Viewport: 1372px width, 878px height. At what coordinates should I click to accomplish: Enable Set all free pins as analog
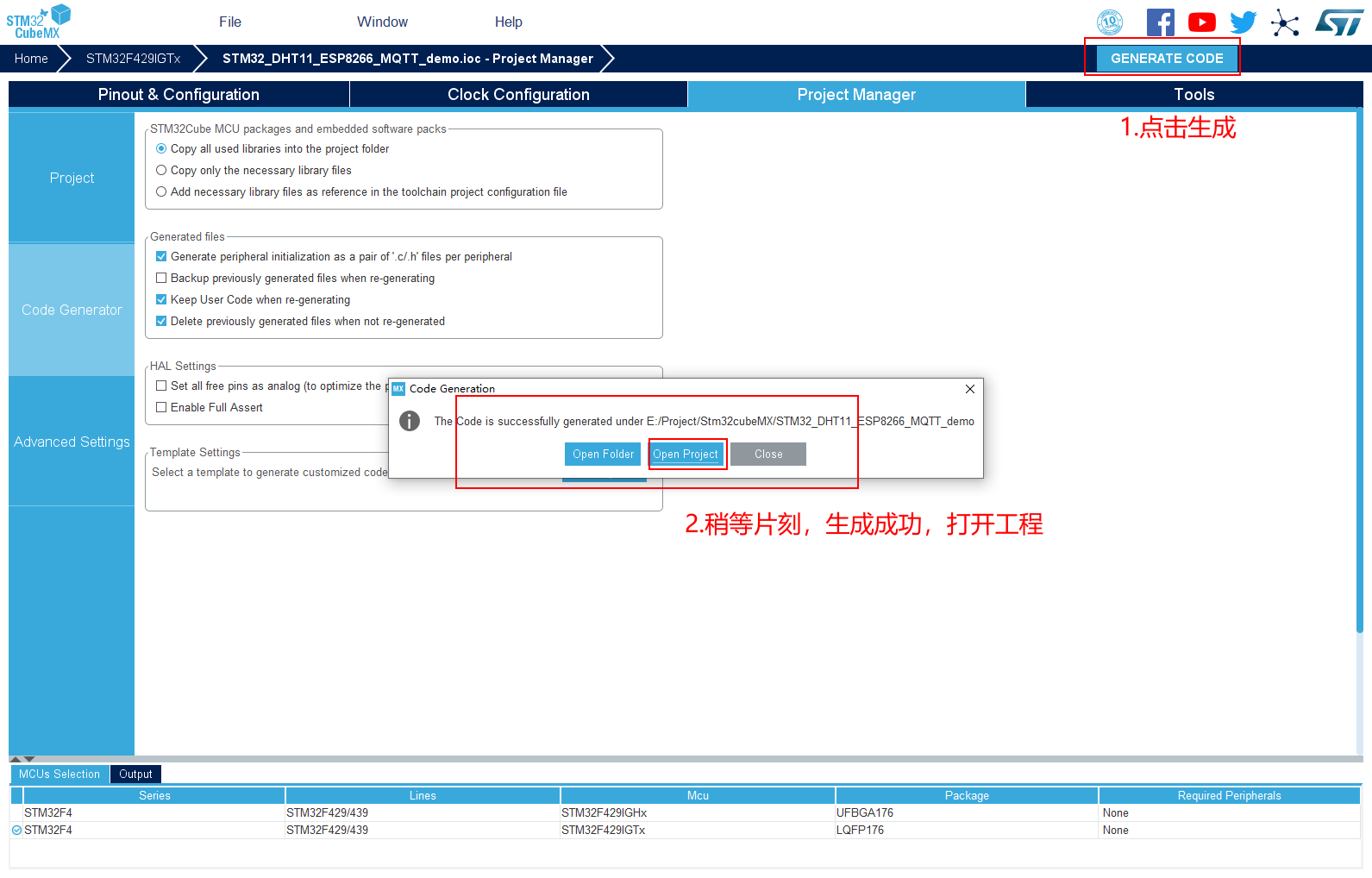point(161,386)
